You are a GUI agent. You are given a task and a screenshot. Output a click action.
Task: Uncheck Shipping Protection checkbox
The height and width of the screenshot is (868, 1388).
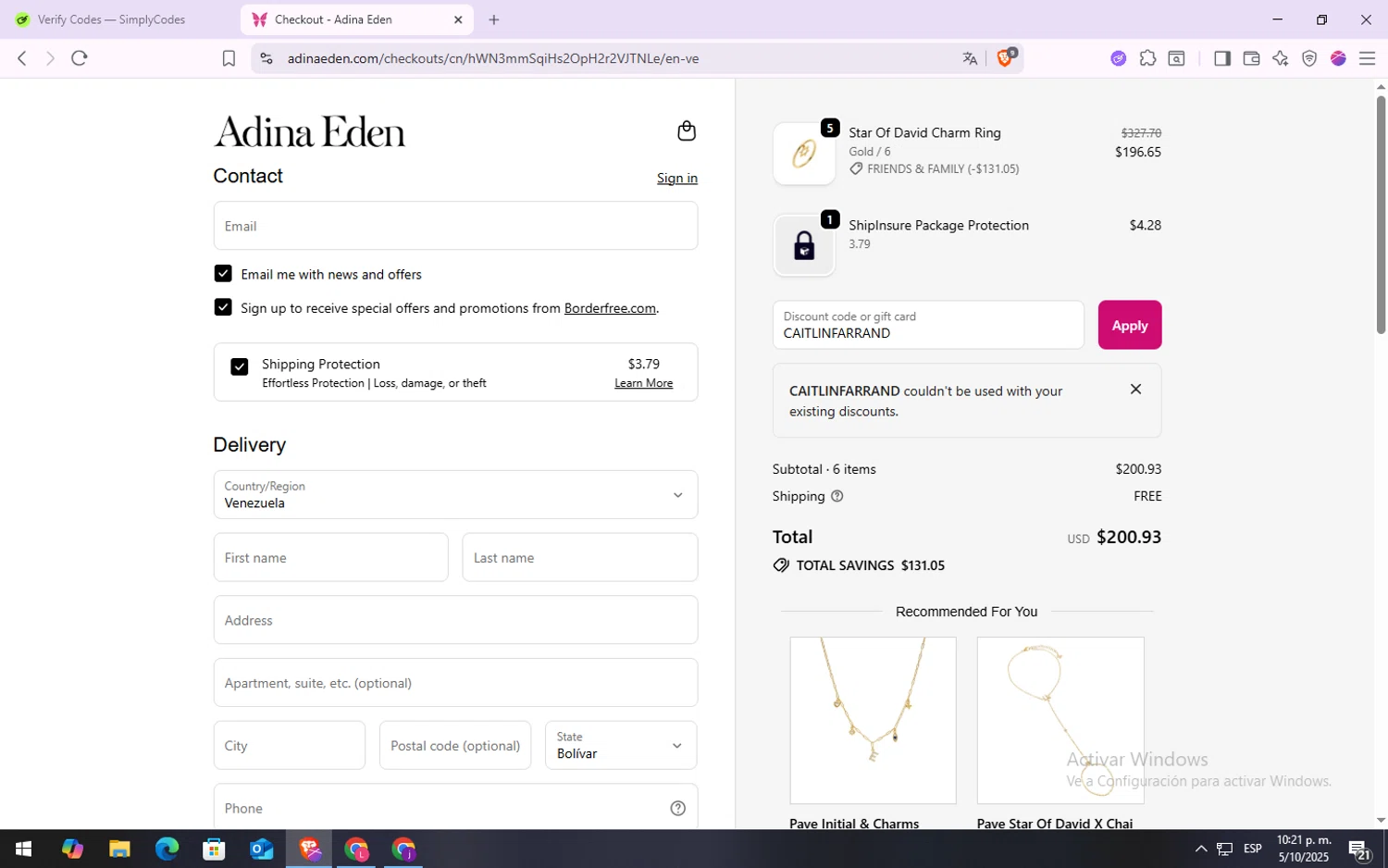[x=240, y=366]
